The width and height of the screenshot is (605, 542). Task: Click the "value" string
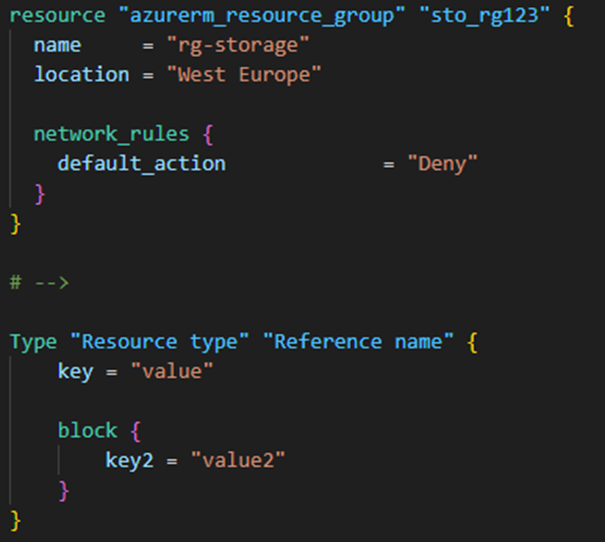click(172, 372)
